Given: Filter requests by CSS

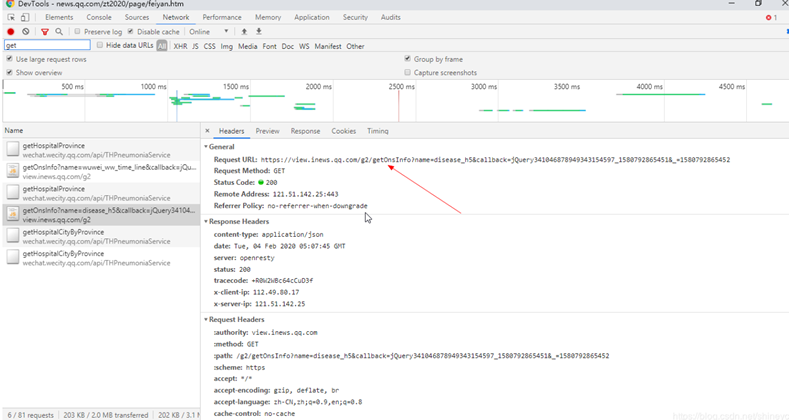Looking at the screenshot, I should [209, 46].
